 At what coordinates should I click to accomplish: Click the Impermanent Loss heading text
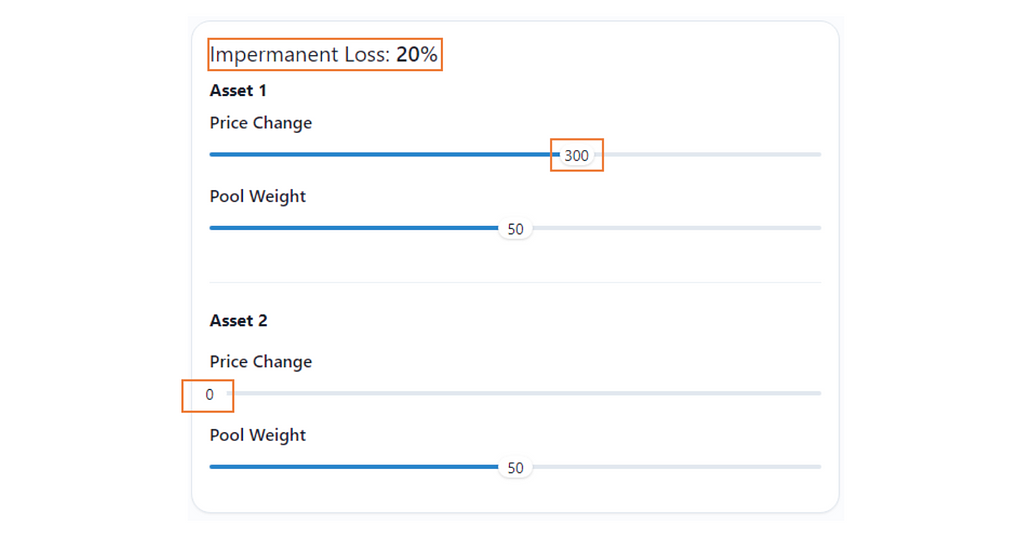coord(299,55)
